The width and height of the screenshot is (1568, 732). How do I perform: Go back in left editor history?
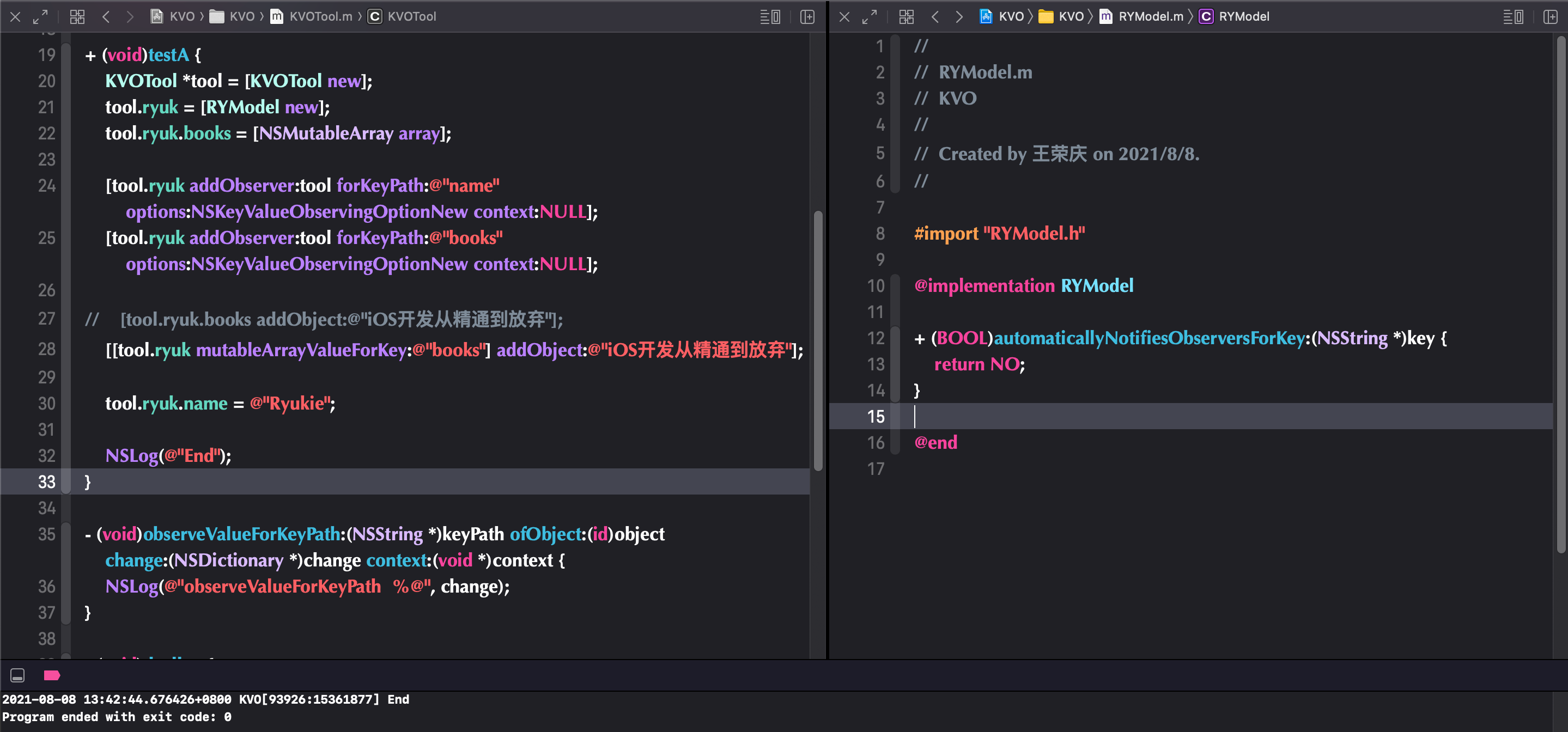pyautogui.click(x=106, y=16)
